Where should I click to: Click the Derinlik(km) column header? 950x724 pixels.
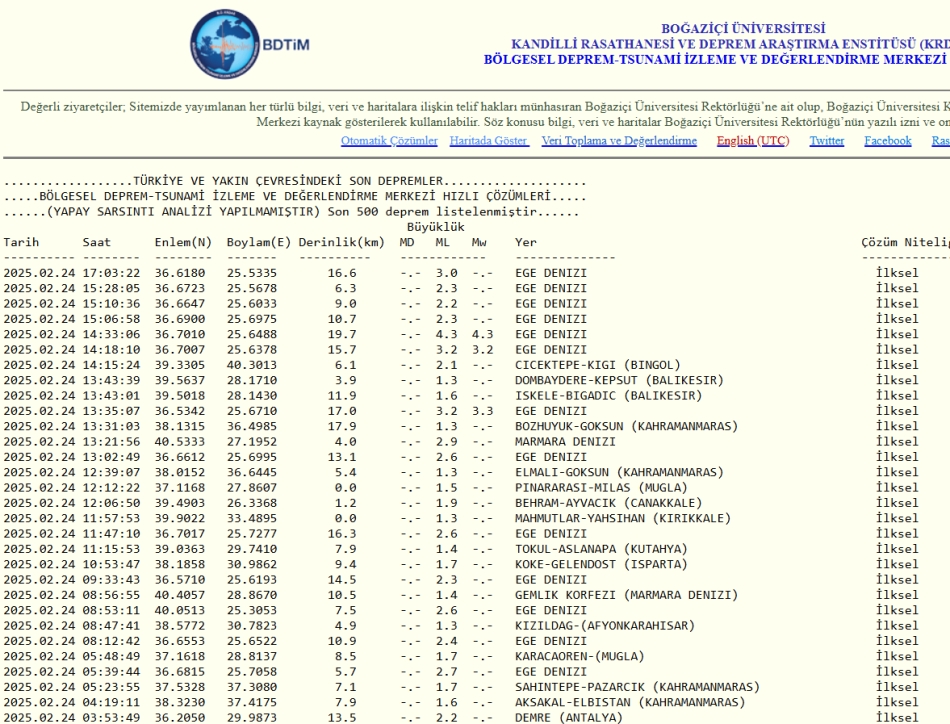click(x=340, y=242)
